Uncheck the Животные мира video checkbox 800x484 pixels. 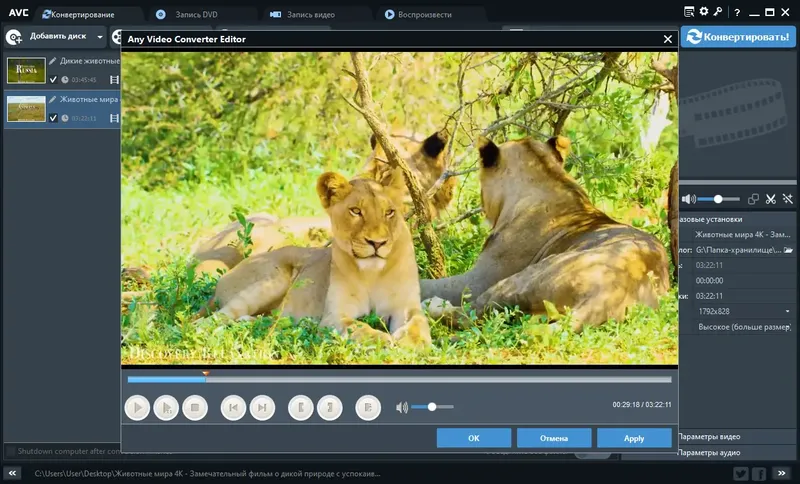53,118
